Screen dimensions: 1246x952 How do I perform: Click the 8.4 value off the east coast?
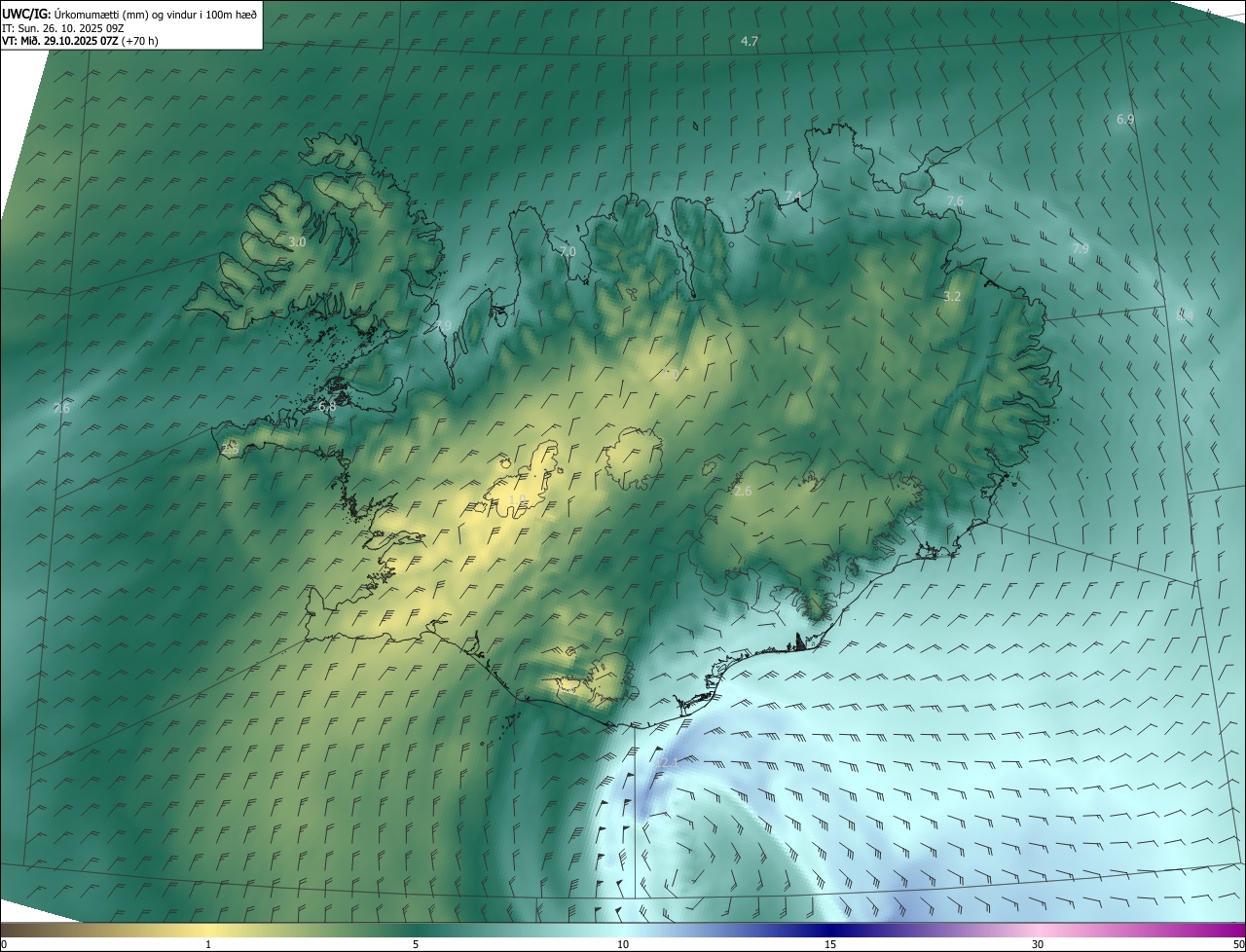pos(1185,316)
